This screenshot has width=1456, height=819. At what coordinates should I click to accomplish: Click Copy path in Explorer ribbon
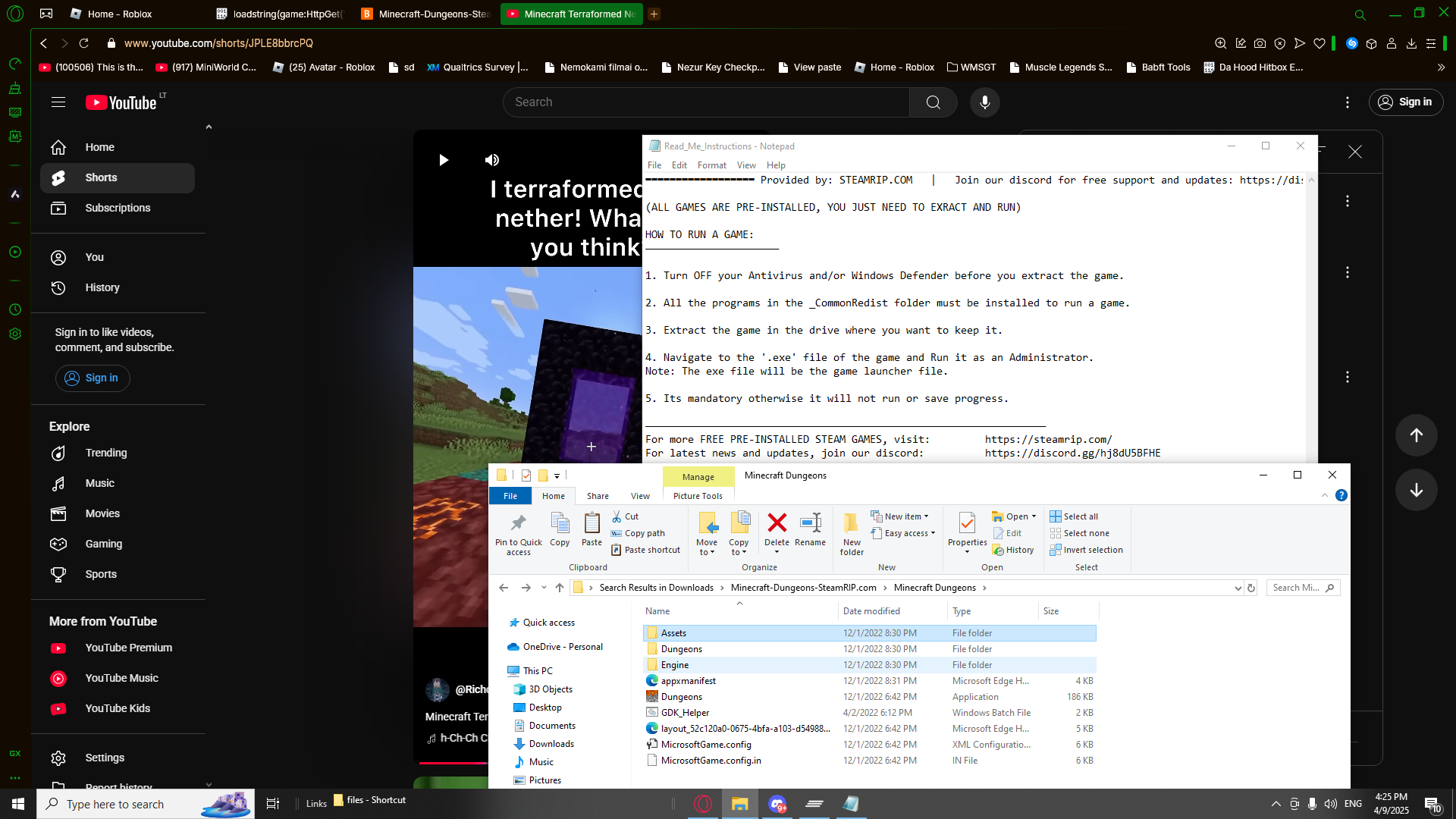pyautogui.click(x=638, y=533)
